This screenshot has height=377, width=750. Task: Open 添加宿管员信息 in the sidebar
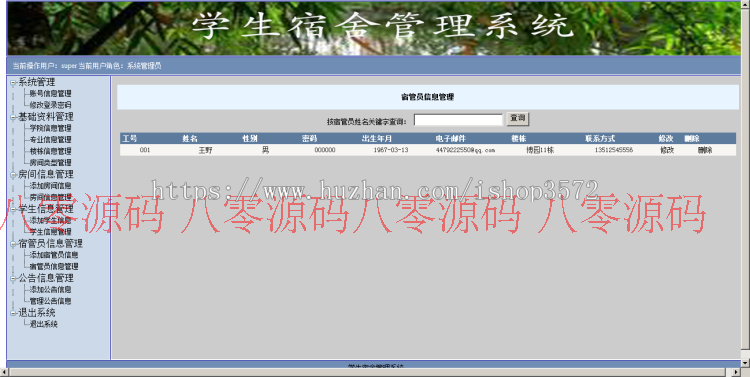tap(54, 255)
